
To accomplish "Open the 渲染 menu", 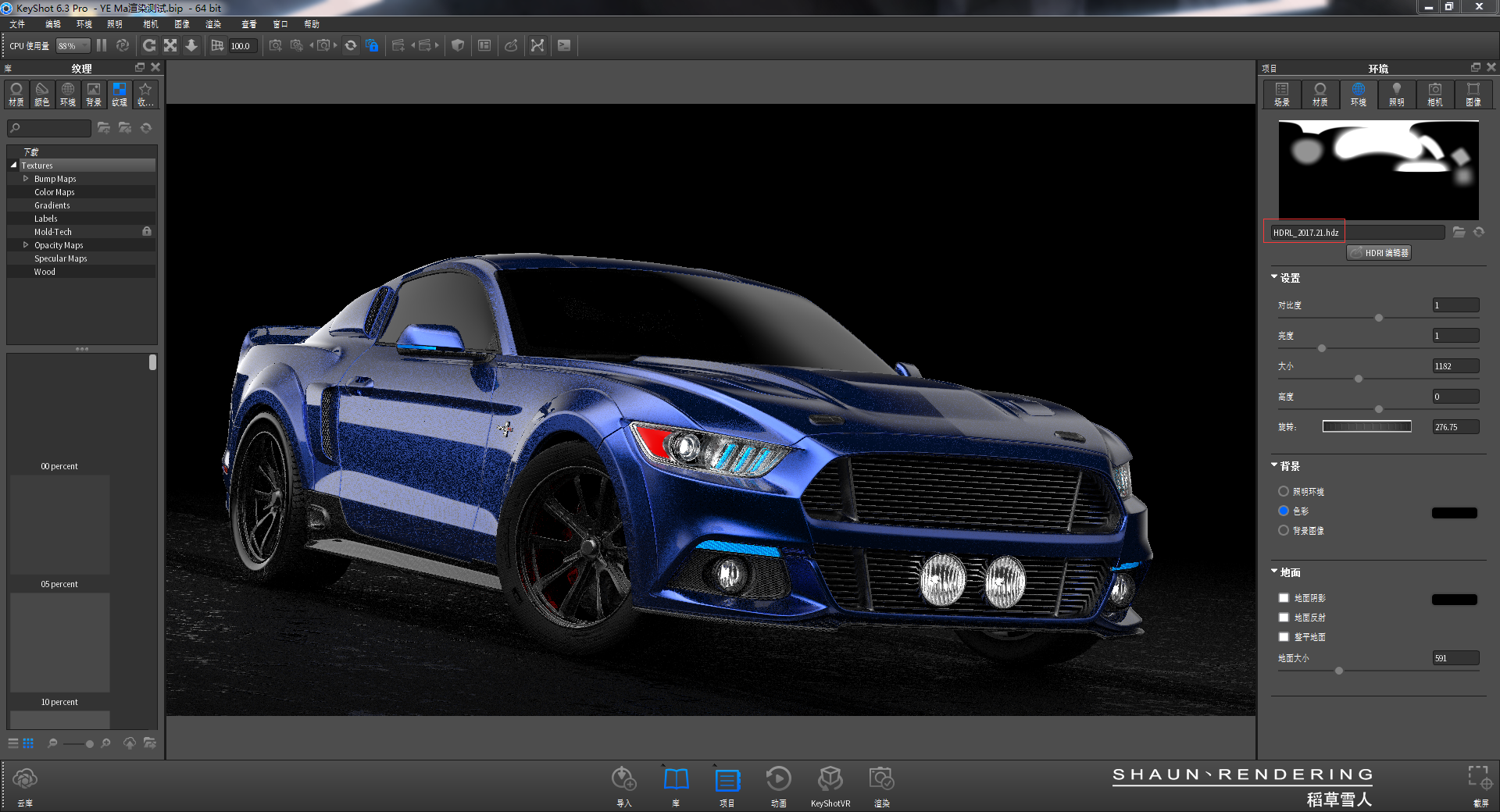I will click(x=212, y=24).
